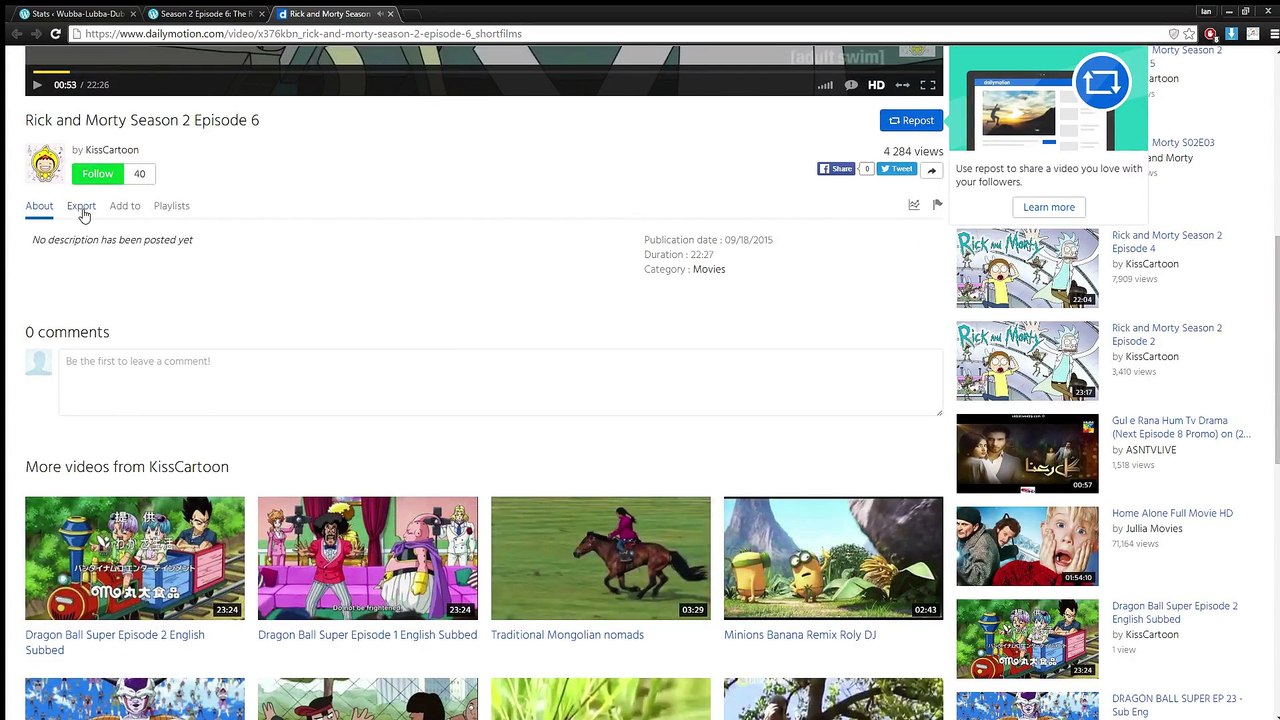This screenshot has height=720, width=1280.
Task: Adjust volume using the player volume bars
Action: coord(825,85)
